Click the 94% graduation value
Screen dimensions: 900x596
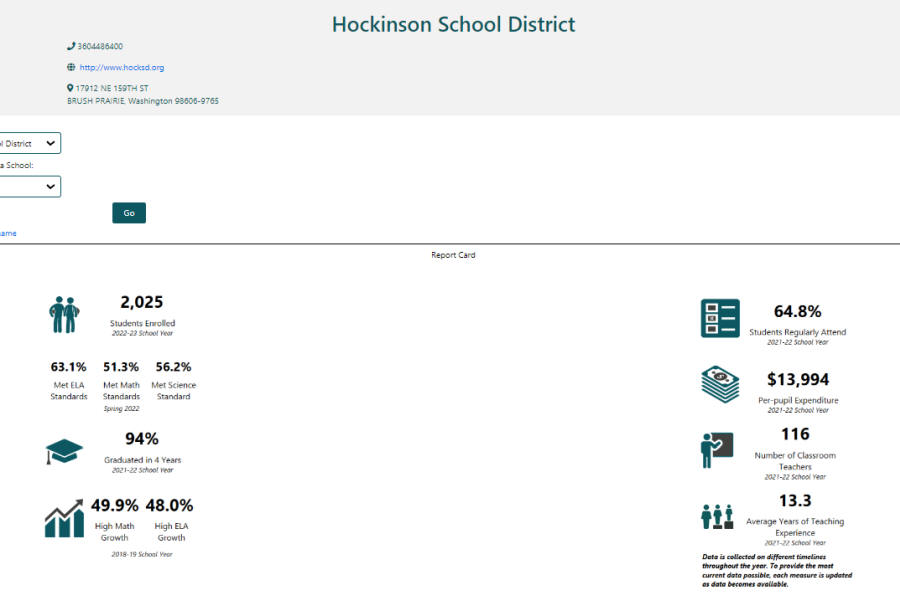coord(142,439)
